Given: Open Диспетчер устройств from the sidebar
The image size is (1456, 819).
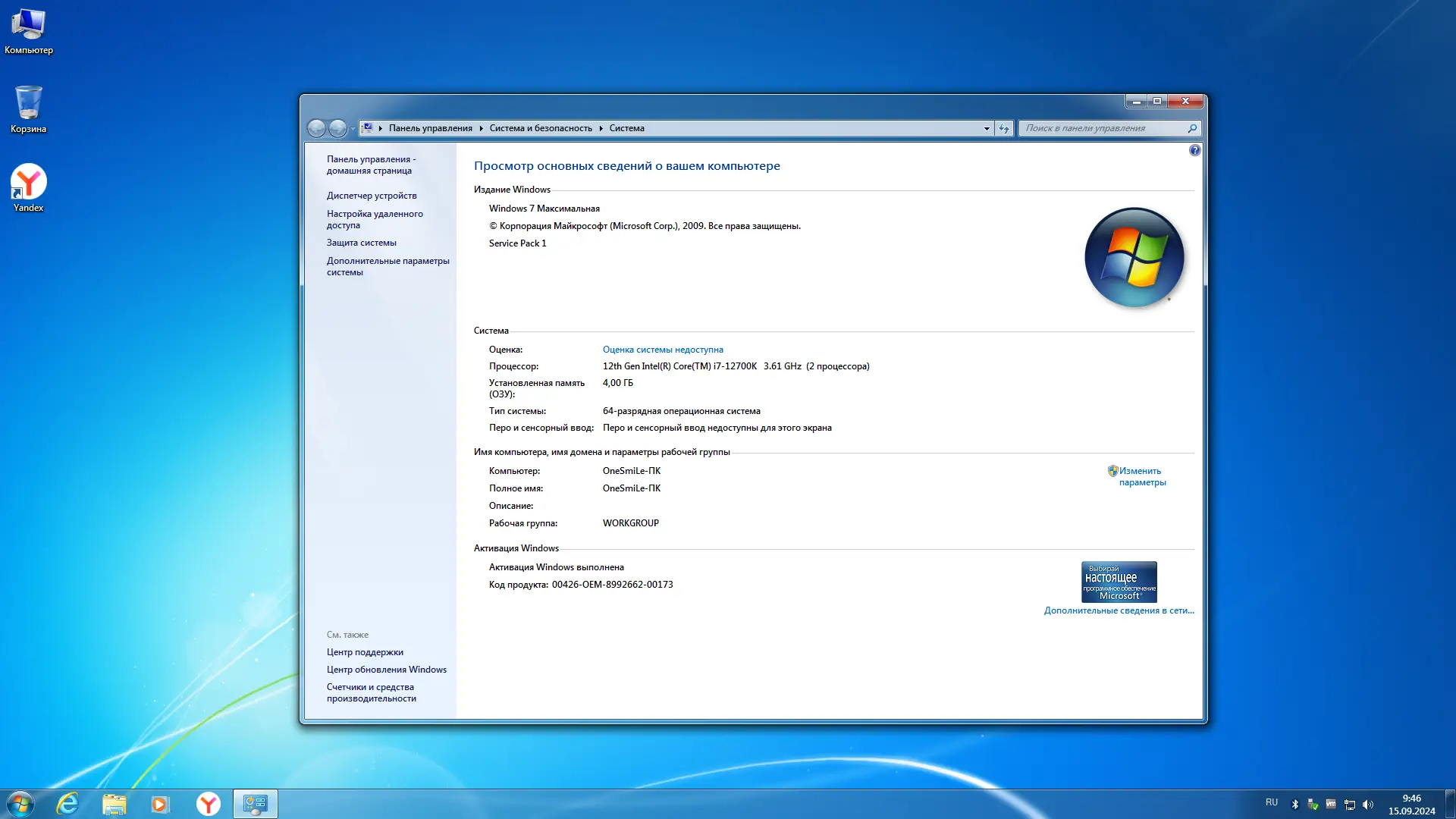Looking at the screenshot, I should point(372,196).
